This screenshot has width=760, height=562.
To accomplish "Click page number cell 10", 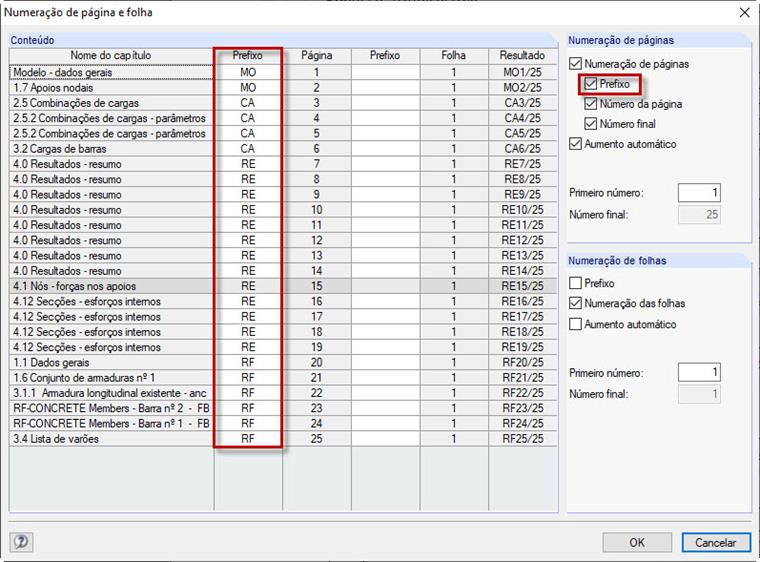I will click(317, 210).
